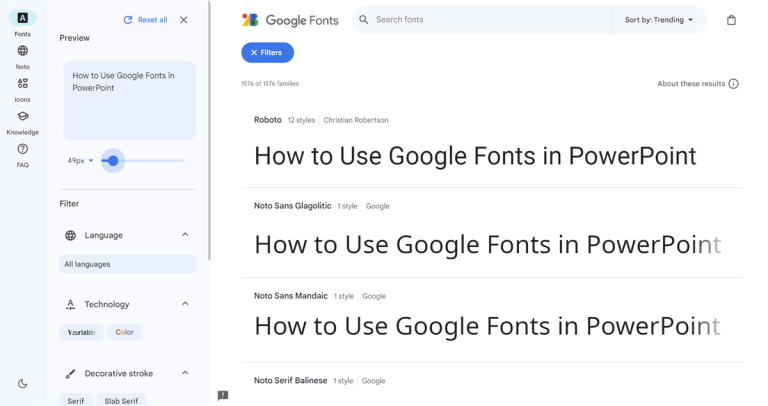Screen dimensions: 768x406
Task: Toggle the Color technology filter chip
Action: click(x=124, y=332)
